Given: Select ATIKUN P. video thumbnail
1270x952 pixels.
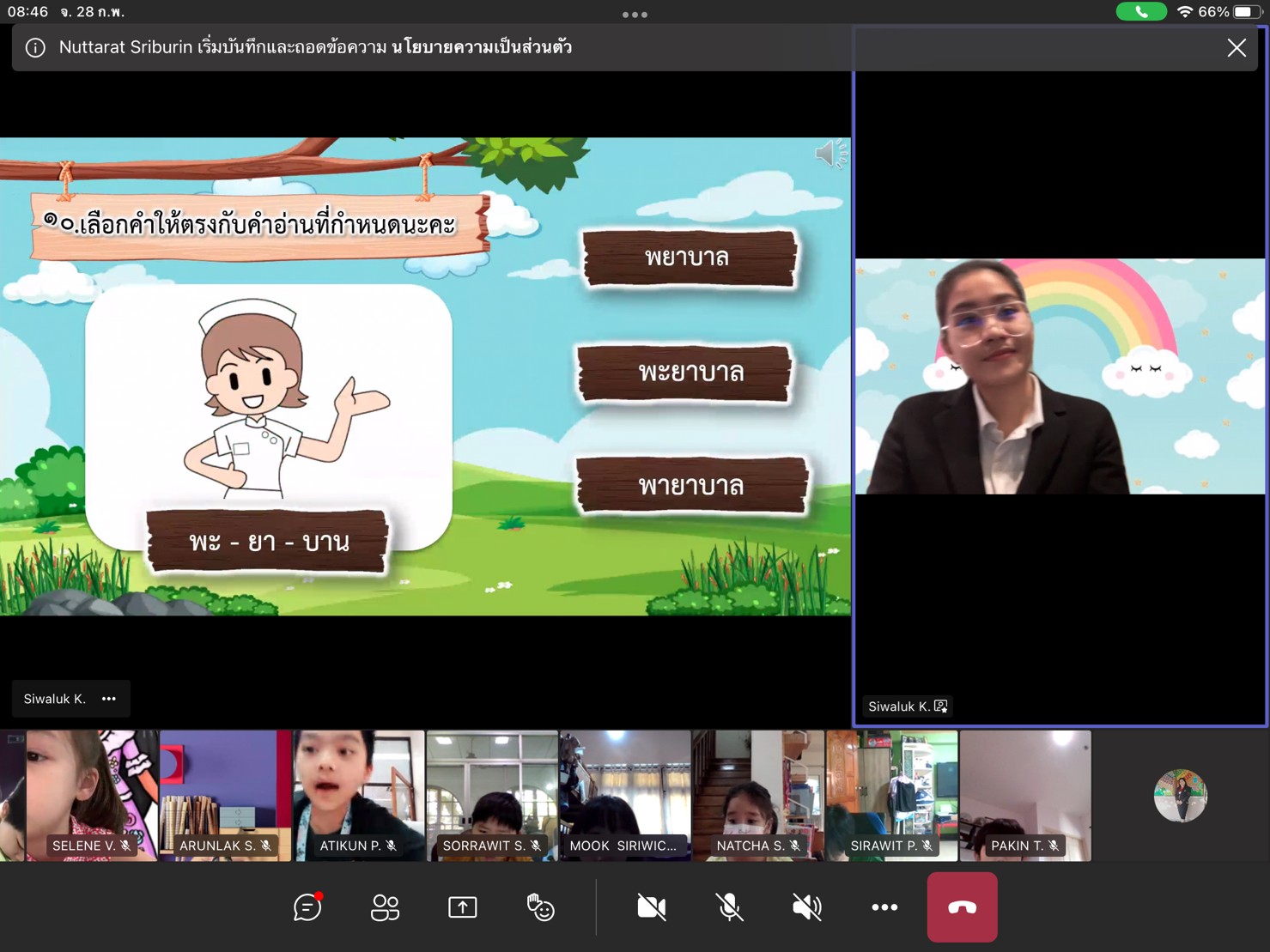Looking at the screenshot, I should pos(358,795).
